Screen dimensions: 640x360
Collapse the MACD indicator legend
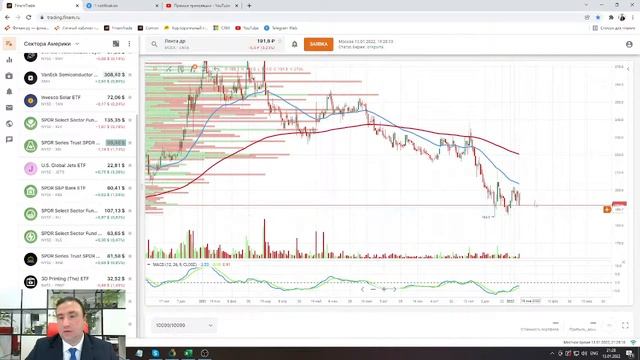point(149,264)
